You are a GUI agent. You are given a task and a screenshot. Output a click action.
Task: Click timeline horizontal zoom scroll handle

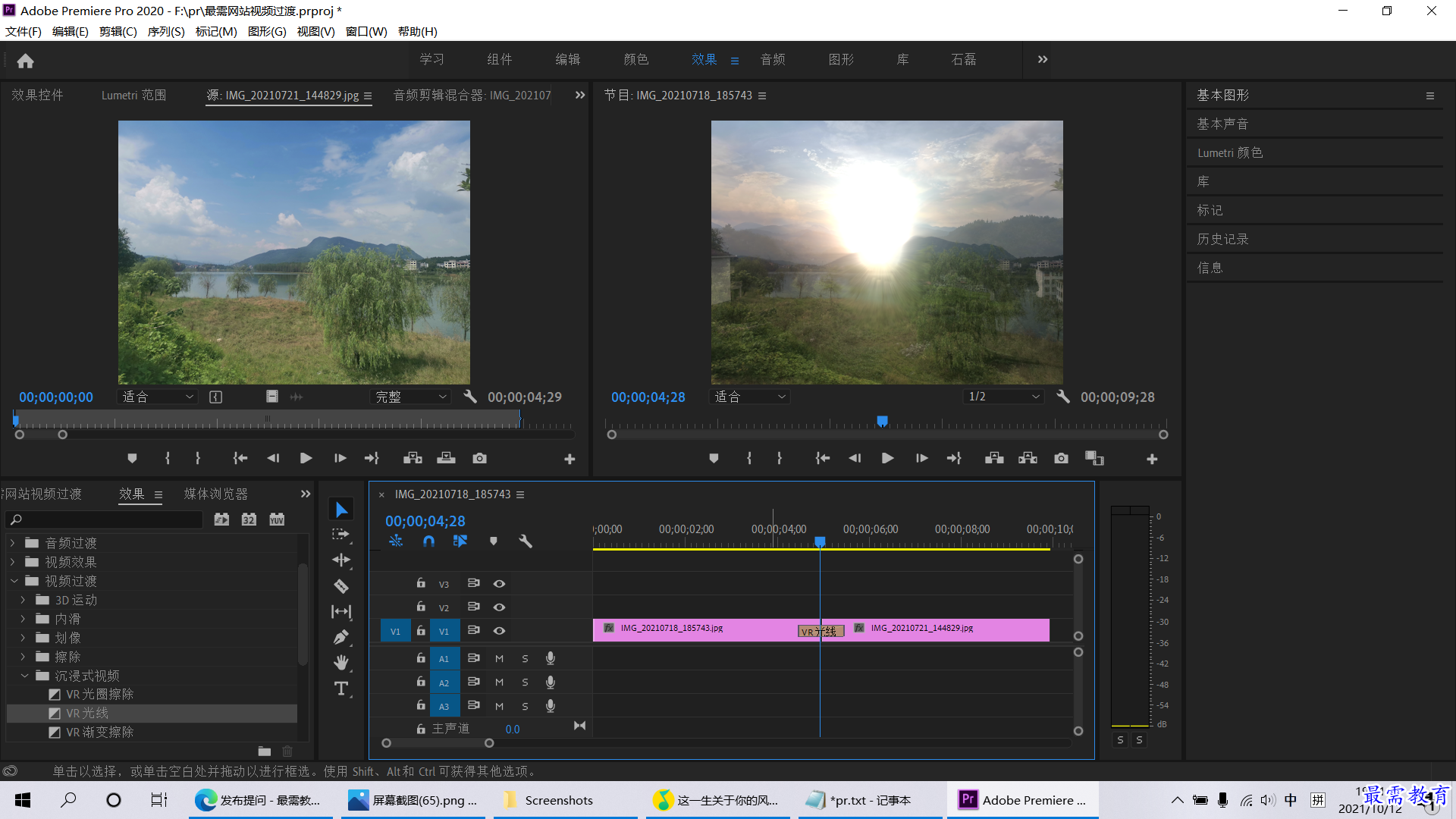489,743
